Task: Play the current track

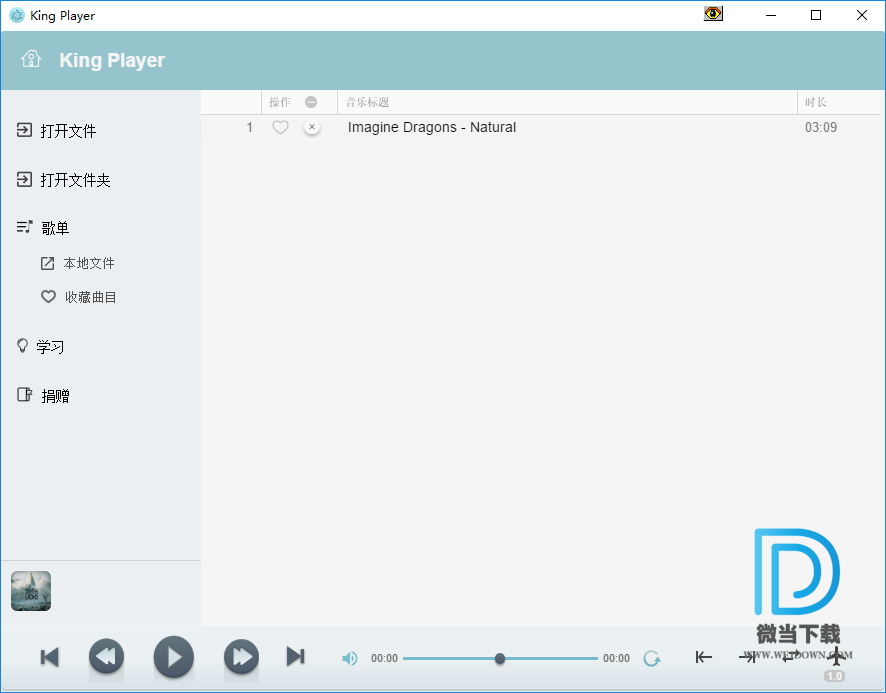Action: coord(173,657)
